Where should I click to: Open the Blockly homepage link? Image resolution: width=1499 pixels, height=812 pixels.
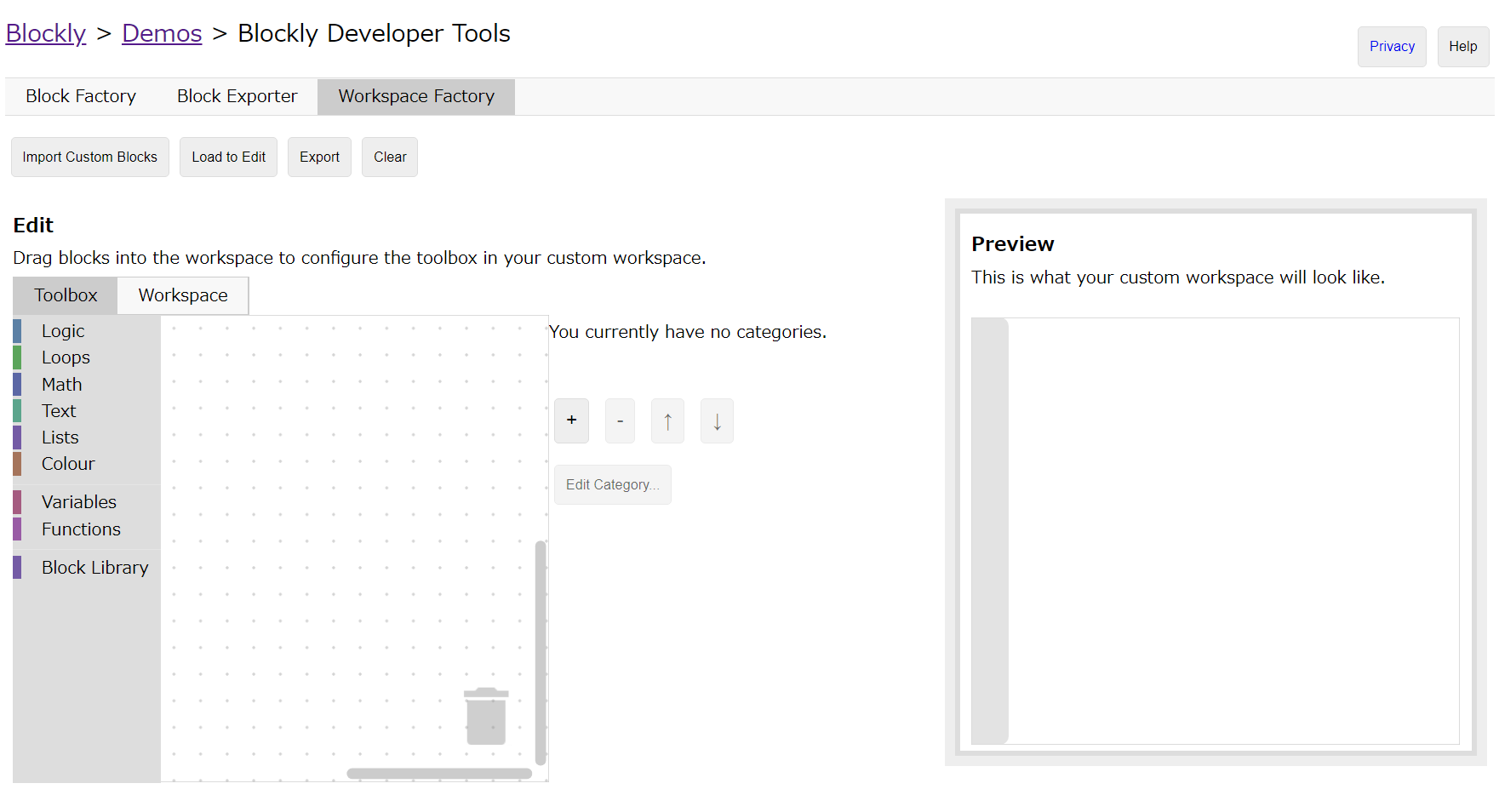coord(45,33)
